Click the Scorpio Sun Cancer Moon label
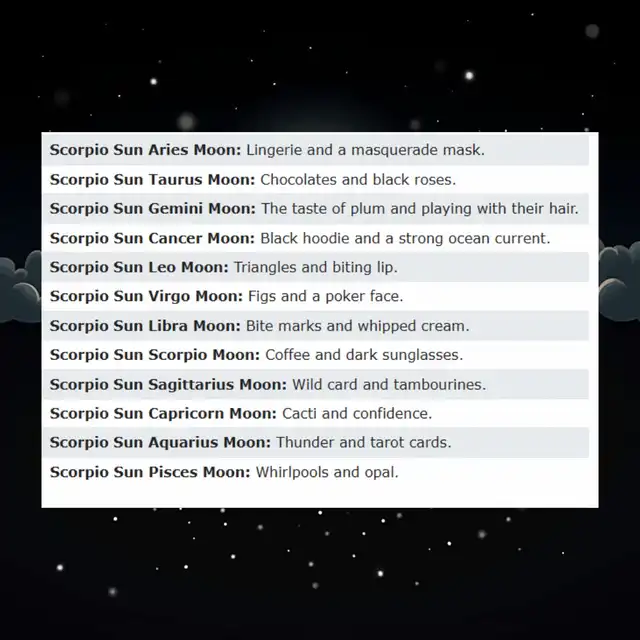 152,238
